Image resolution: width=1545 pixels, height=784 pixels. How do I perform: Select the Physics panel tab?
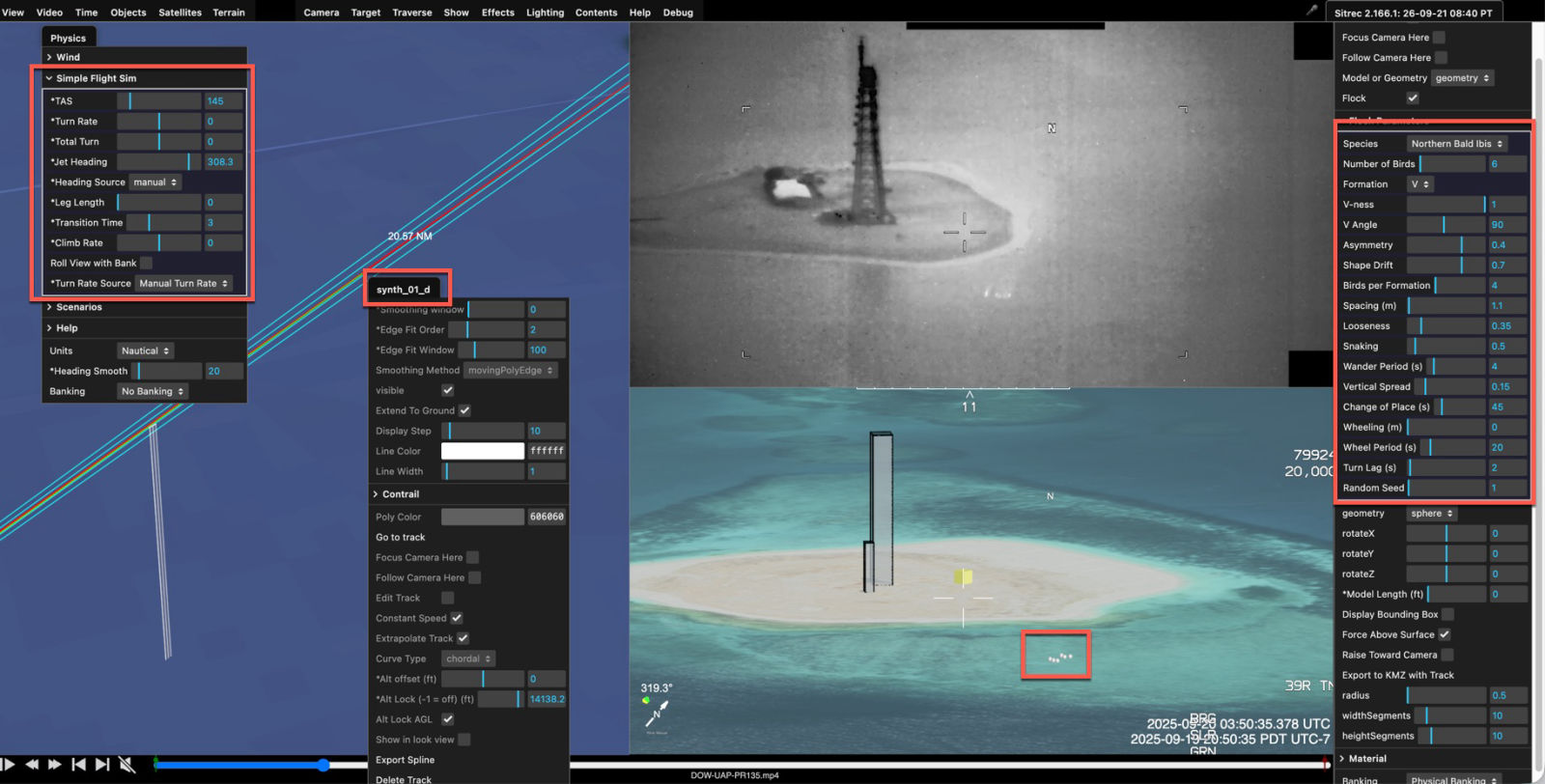point(69,38)
